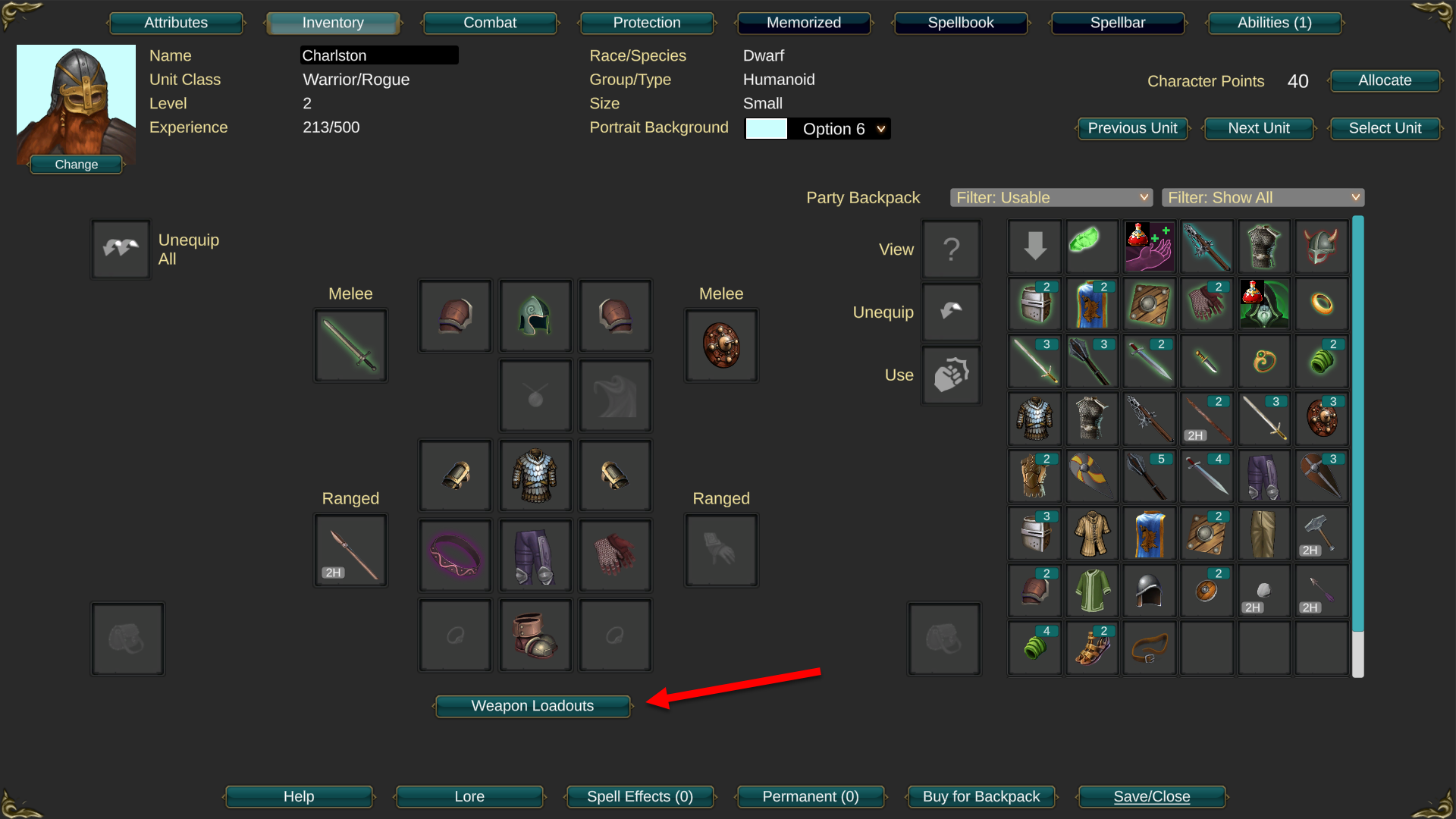
Task: Select the horned red helmet in backpack
Action: coord(1322,246)
